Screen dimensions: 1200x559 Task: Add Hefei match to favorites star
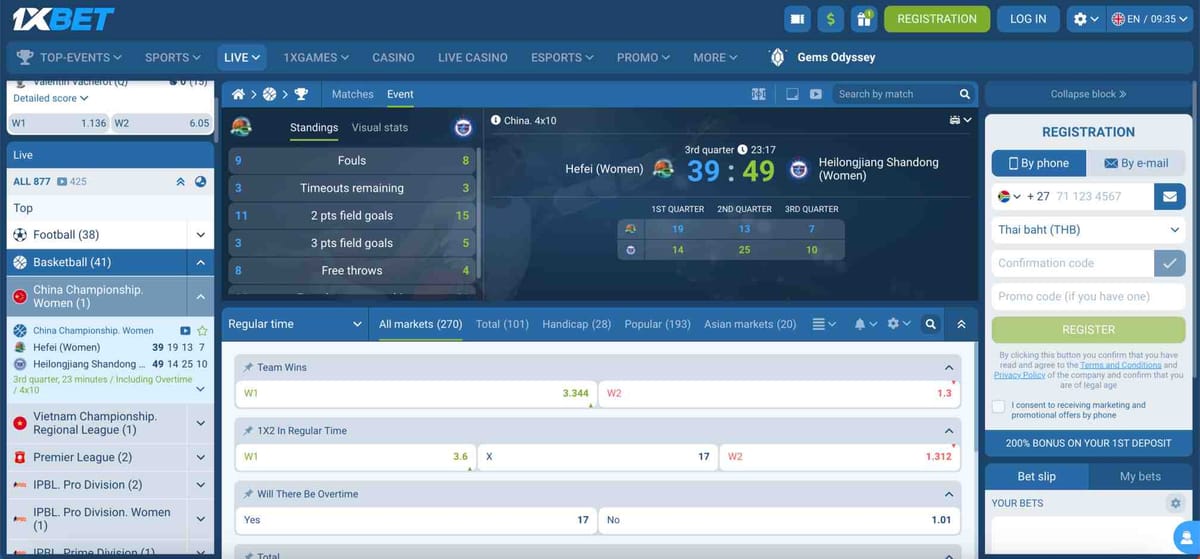click(202, 330)
